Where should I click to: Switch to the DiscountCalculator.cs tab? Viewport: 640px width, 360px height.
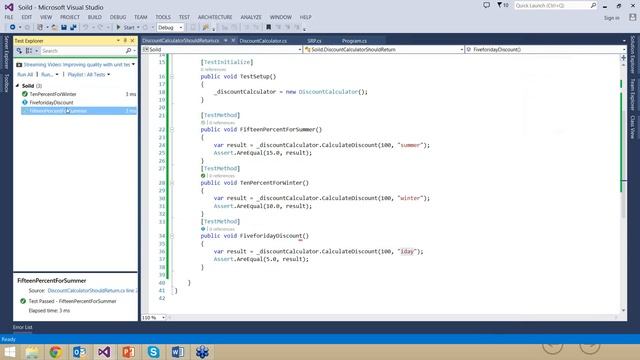pyautogui.click(x=263, y=41)
